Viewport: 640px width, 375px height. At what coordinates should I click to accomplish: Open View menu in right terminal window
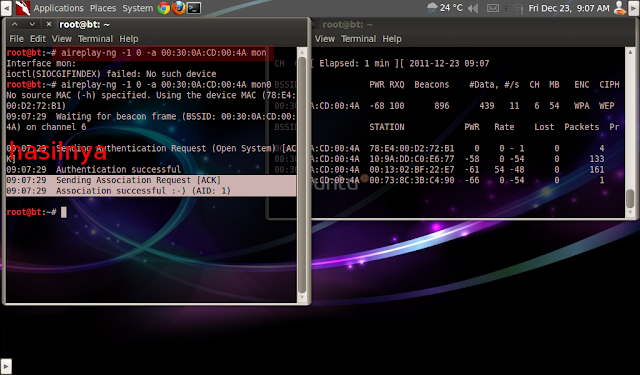click(325, 39)
